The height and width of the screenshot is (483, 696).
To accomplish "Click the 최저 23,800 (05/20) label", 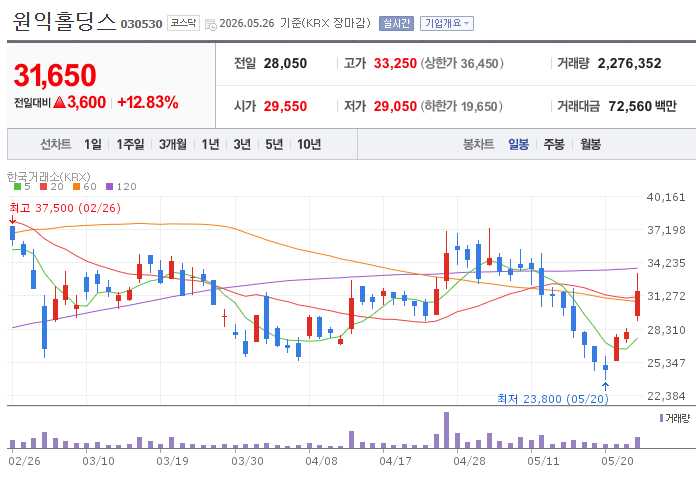I will point(553,399).
